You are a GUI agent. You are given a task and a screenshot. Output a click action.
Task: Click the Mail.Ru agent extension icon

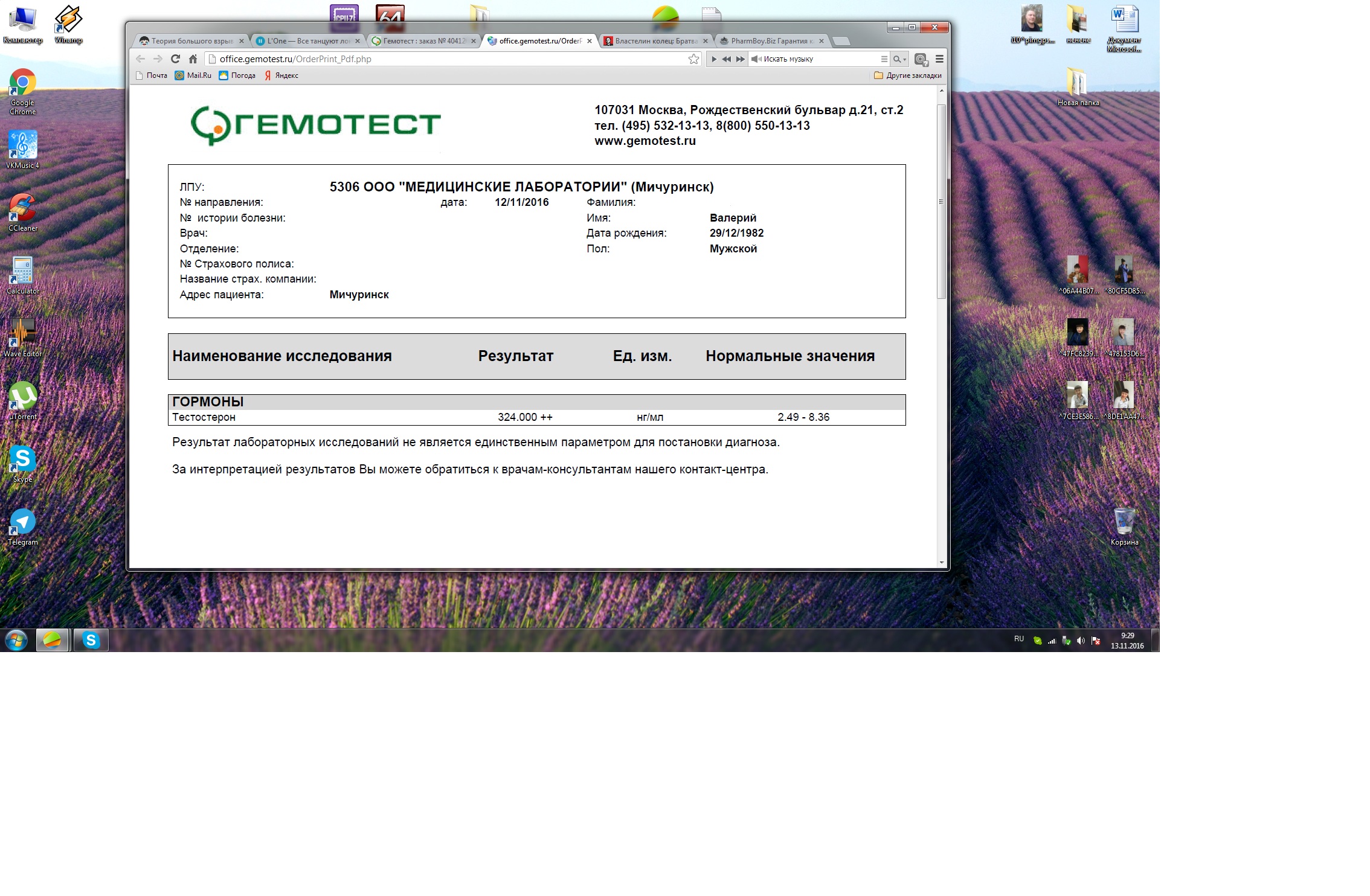point(921,59)
